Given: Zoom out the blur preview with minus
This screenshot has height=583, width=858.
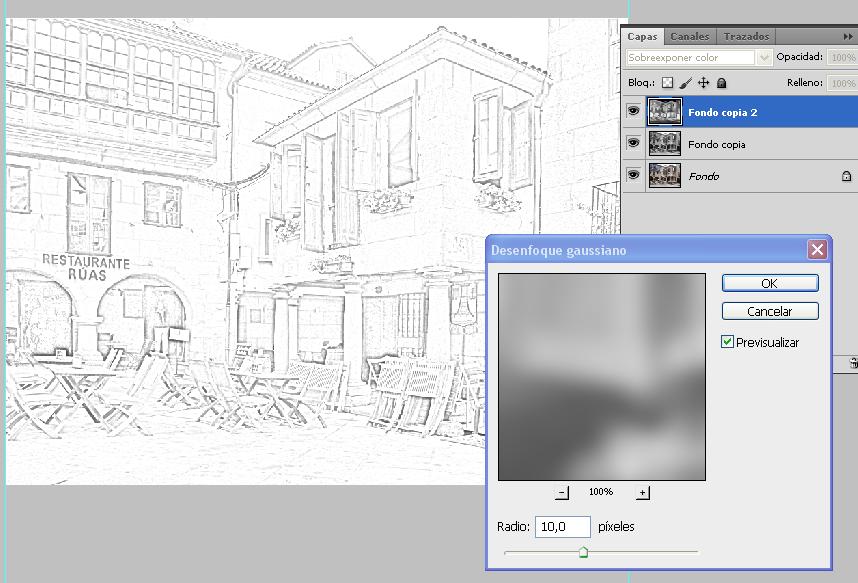Looking at the screenshot, I should point(562,492).
